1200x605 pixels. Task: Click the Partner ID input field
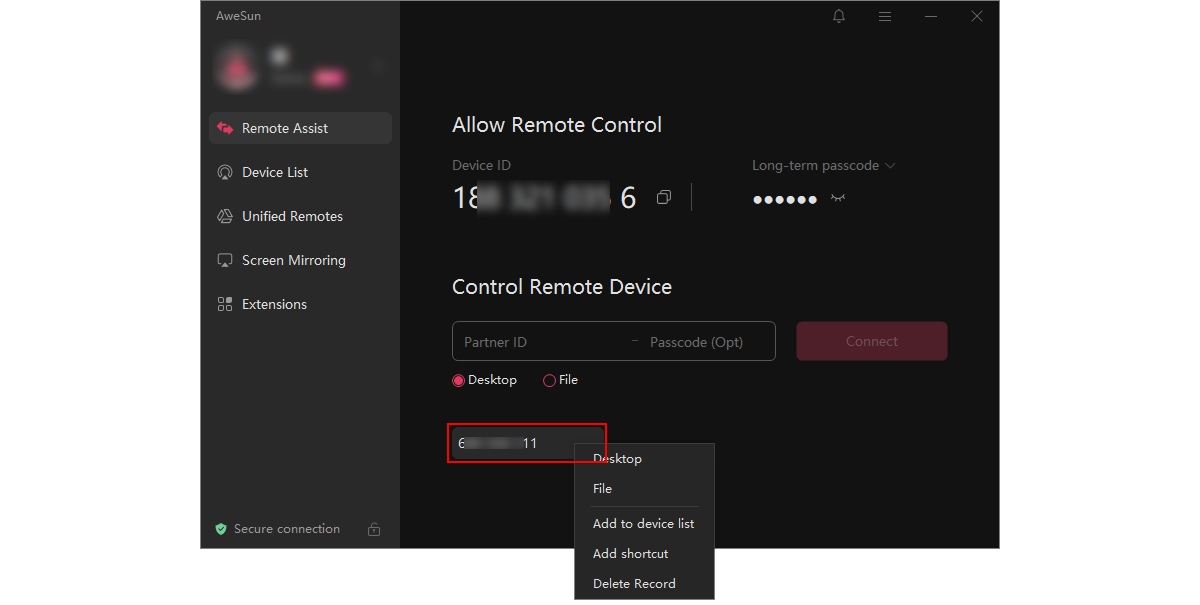pos(542,342)
